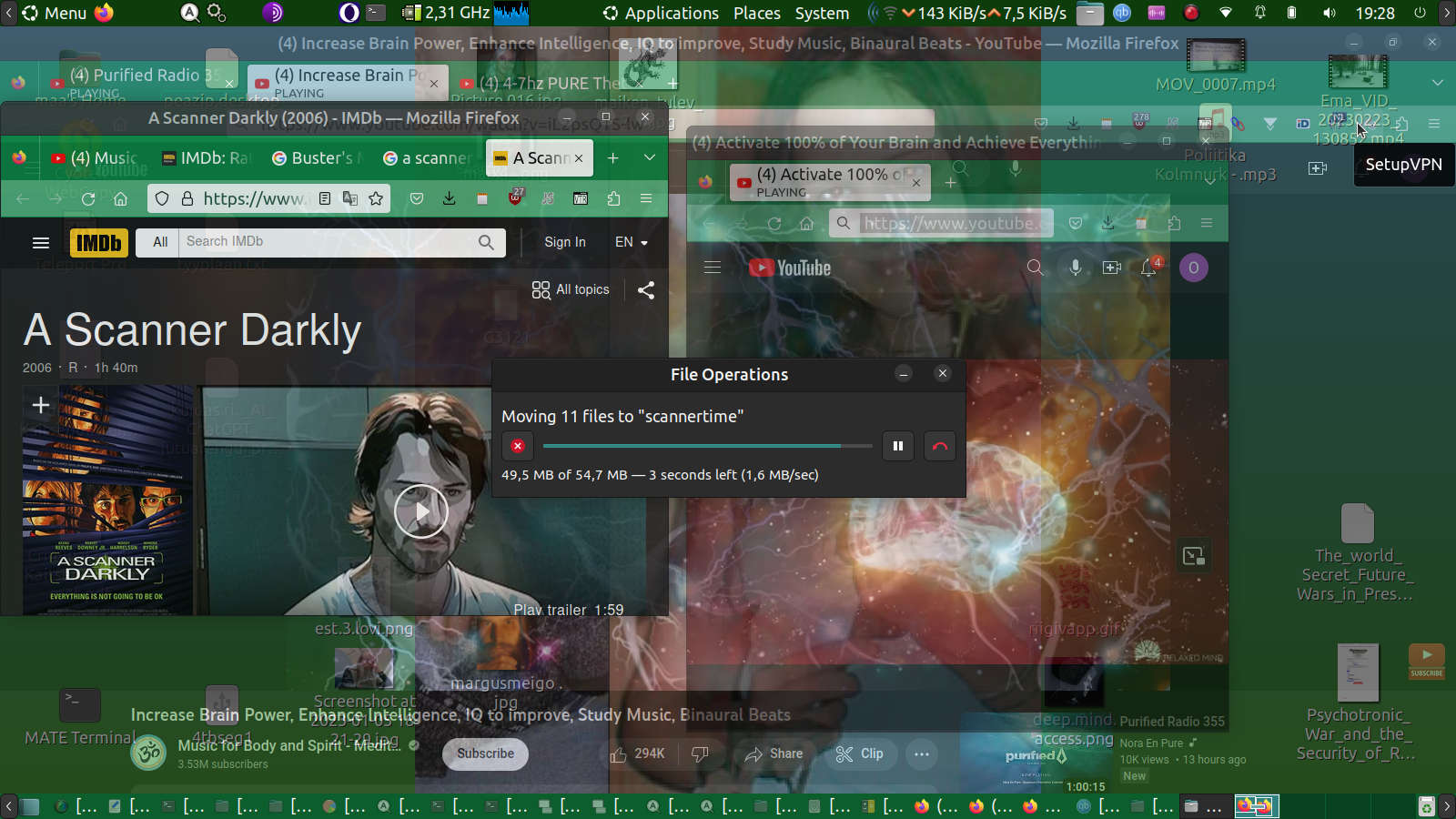Dislike the Increase Brain Power video
Screen dimensions: 1456x819
point(700,754)
